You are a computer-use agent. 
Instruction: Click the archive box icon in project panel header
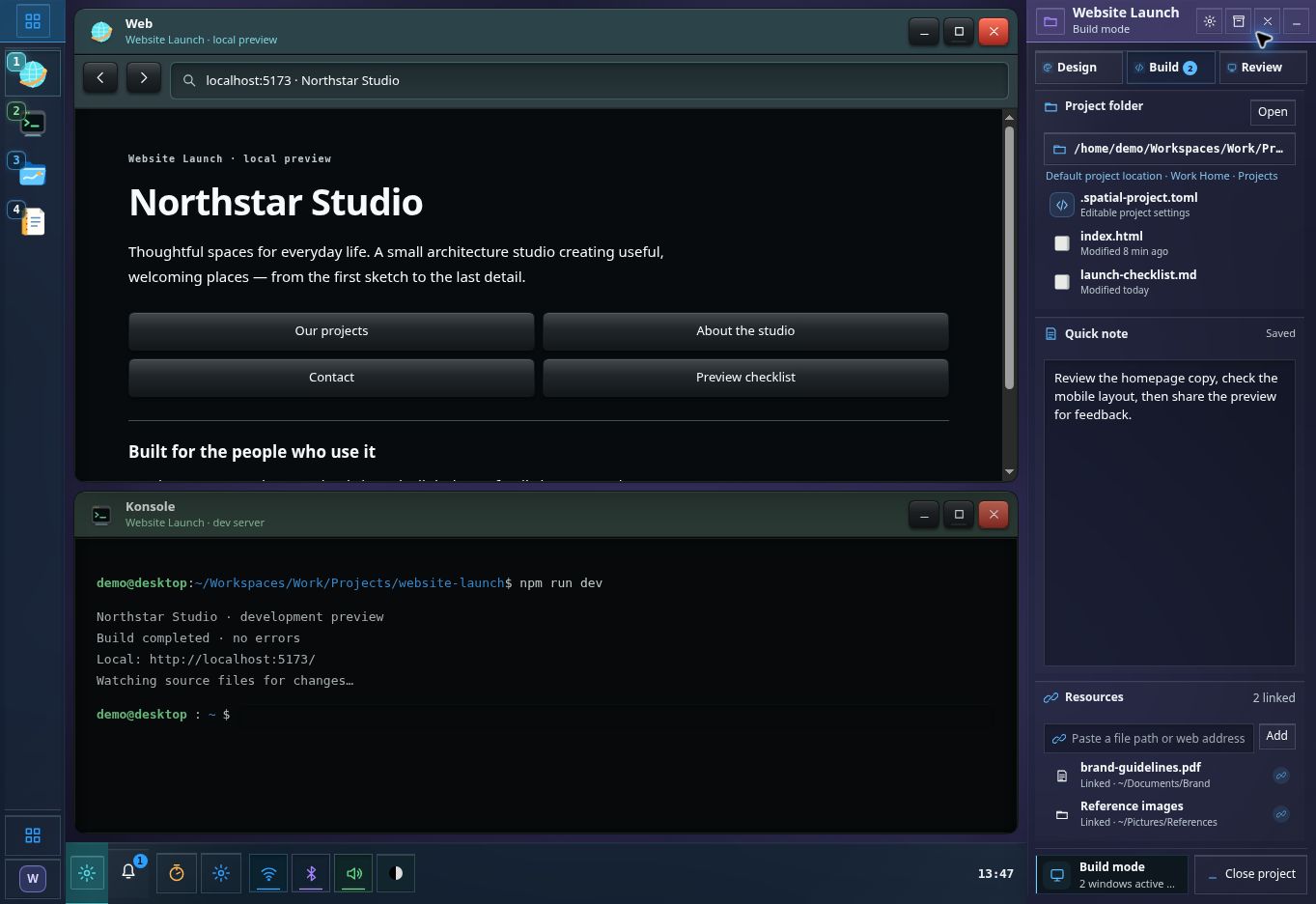1239,21
